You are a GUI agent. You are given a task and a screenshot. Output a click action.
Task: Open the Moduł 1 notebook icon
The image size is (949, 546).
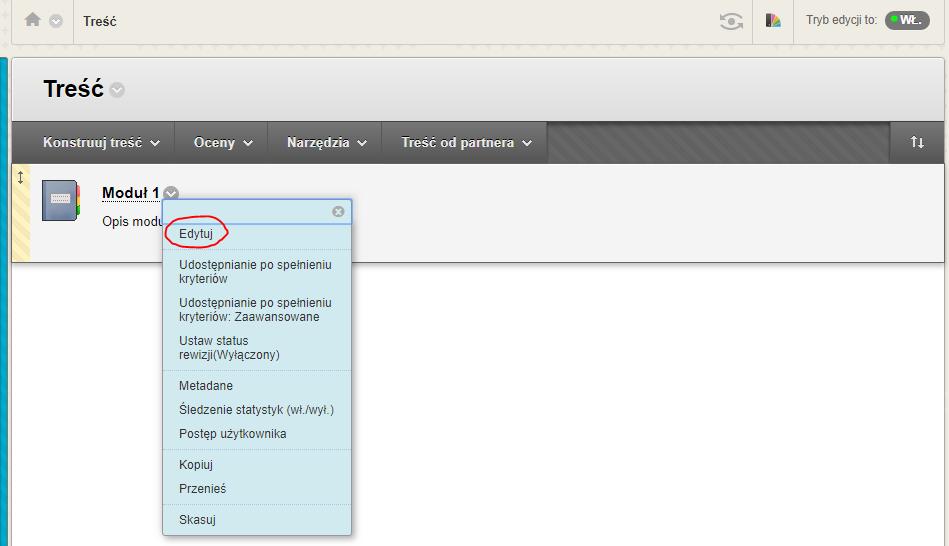click(61, 200)
